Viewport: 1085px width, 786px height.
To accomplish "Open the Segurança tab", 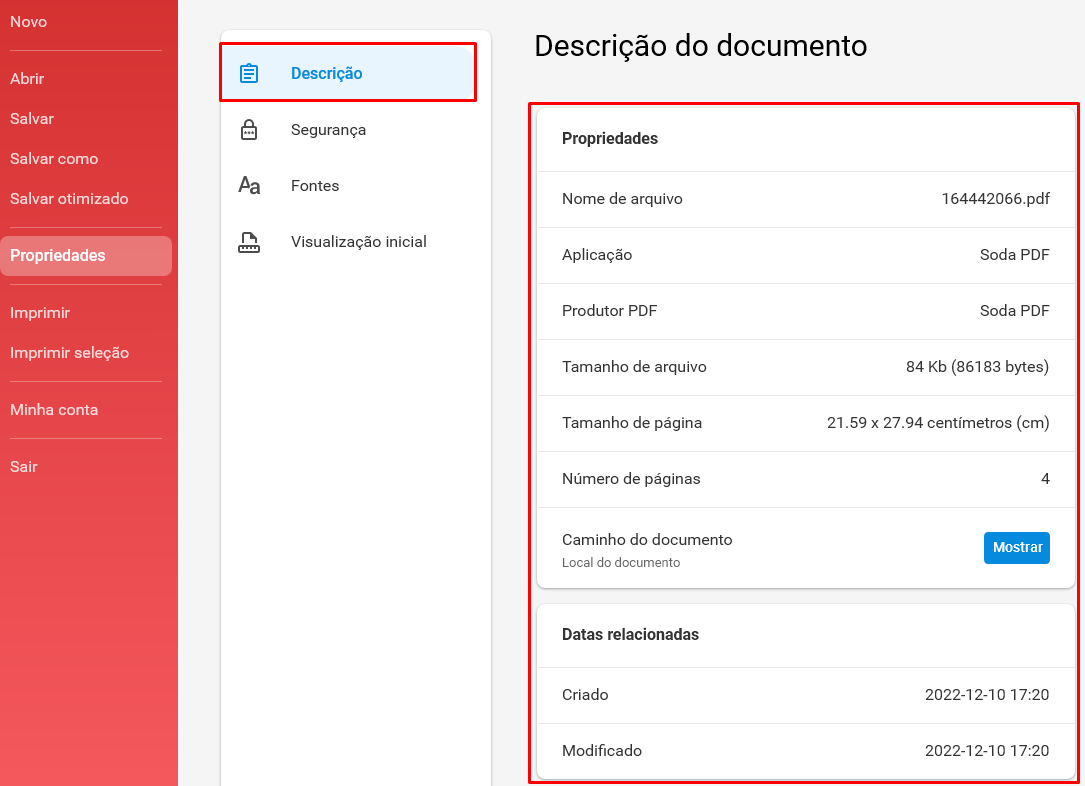I will point(348,130).
